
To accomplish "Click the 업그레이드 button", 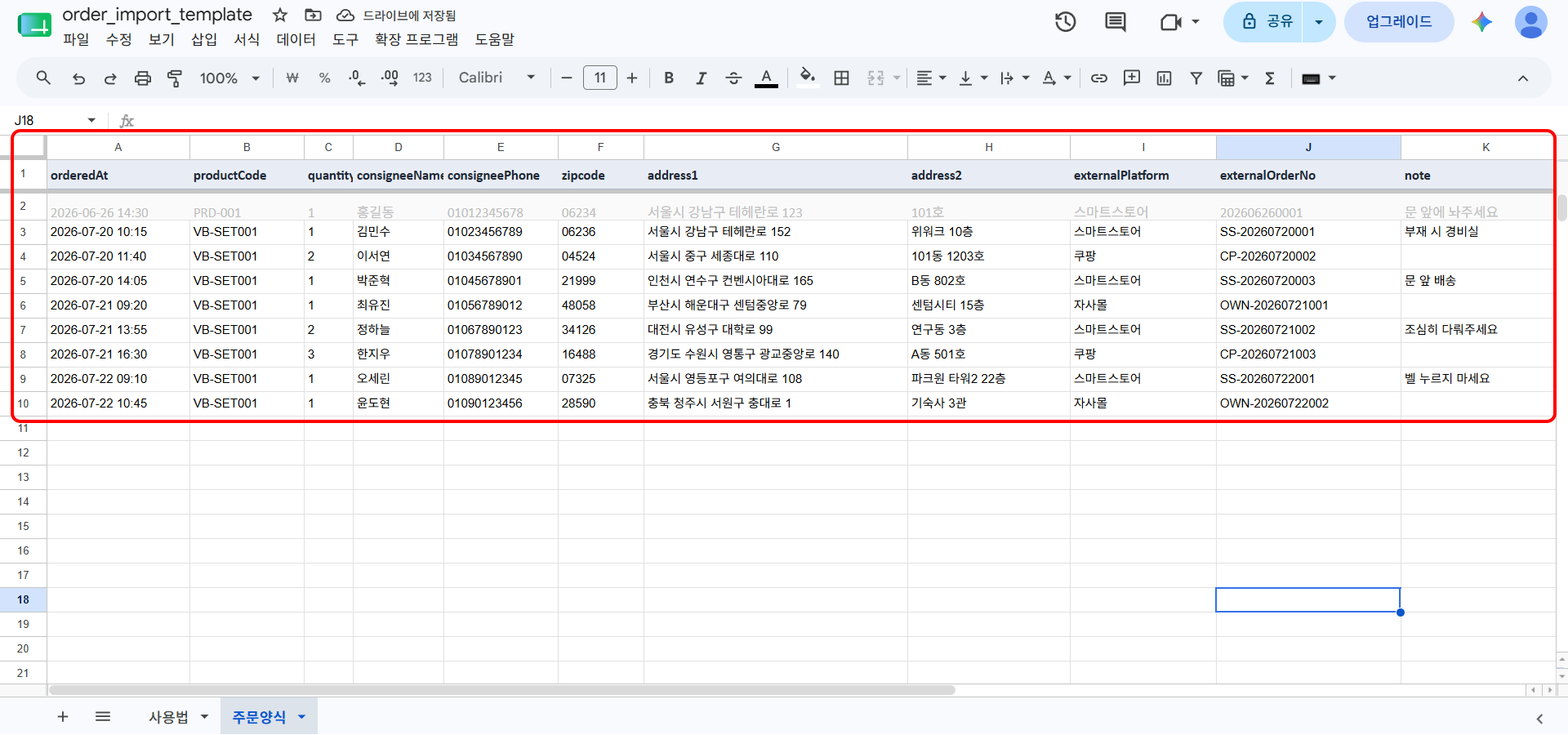I will click(x=1398, y=22).
